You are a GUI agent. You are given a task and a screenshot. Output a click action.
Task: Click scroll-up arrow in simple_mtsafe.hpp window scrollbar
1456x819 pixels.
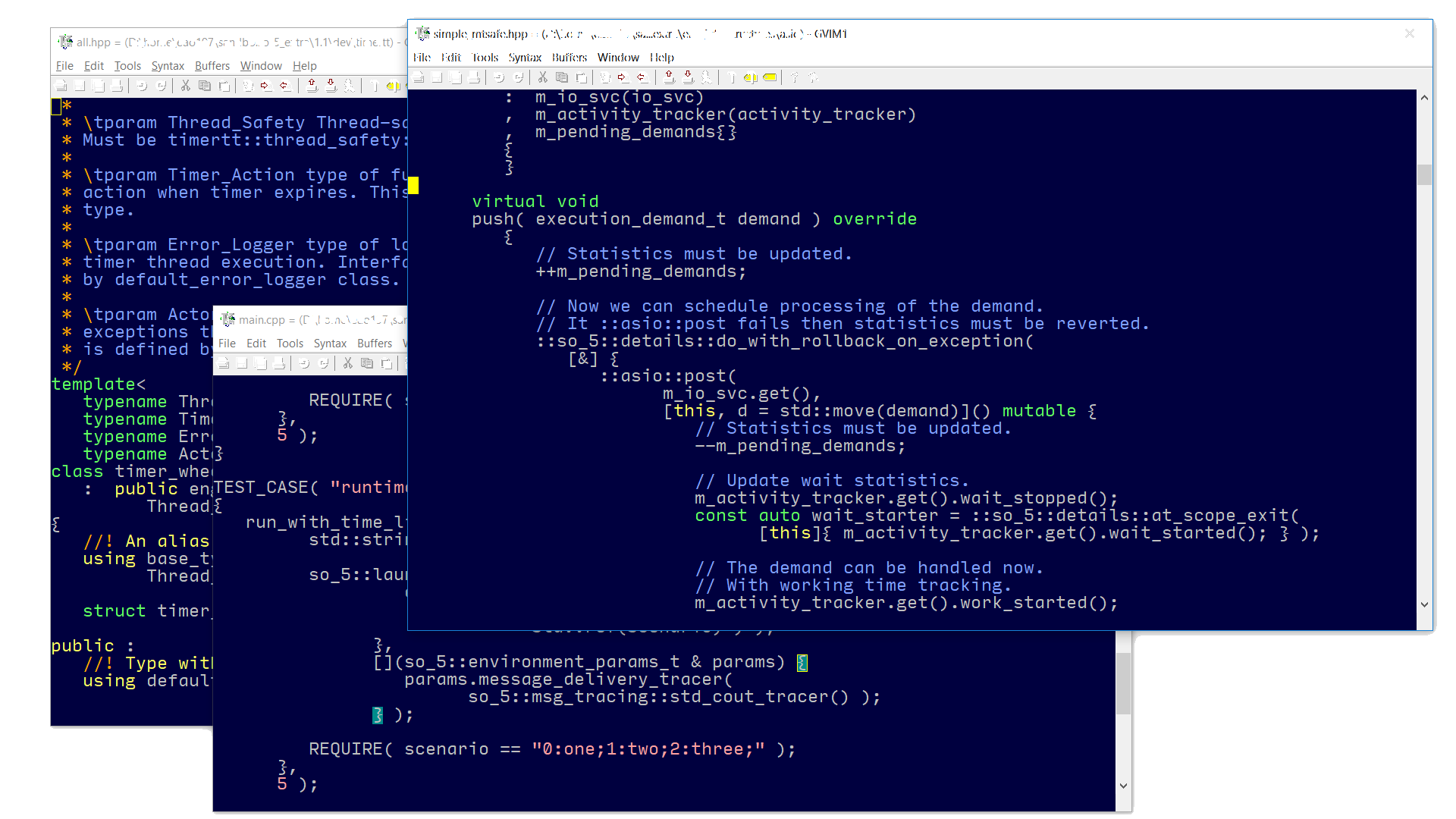(x=1424, y=98)
